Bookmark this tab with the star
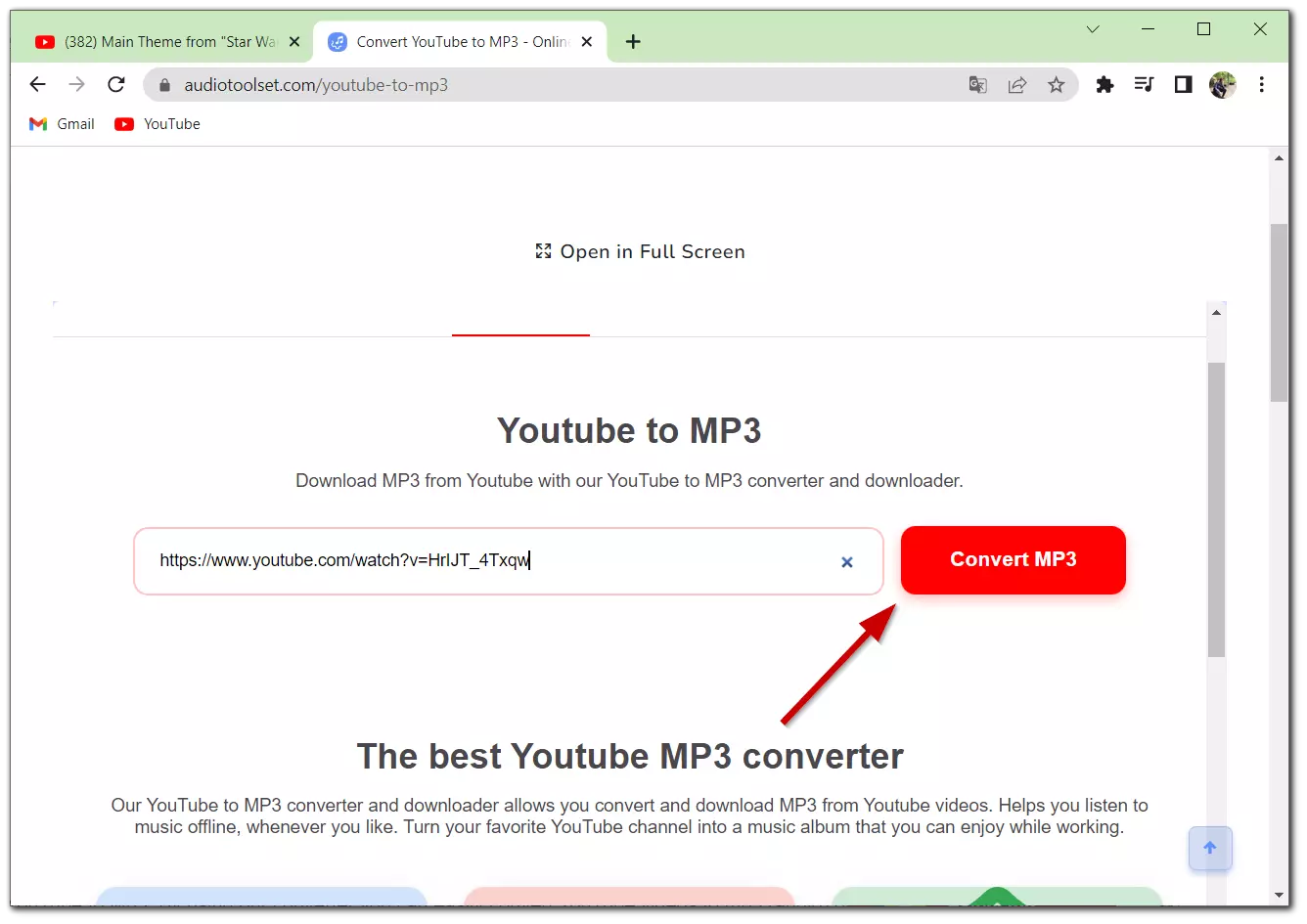This screenshot has height=924, width=1307. tap(1056, 85)
